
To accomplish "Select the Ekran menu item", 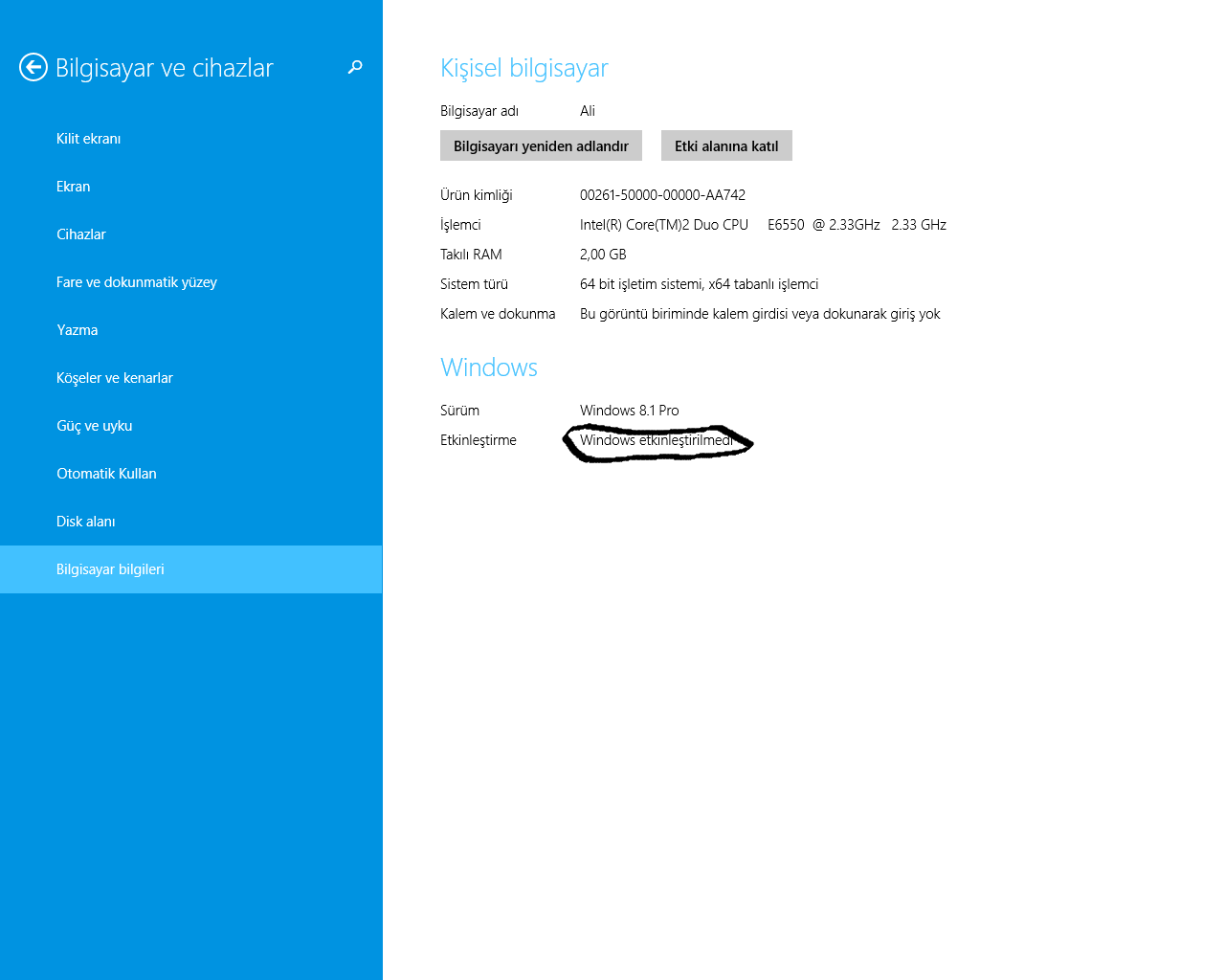I will pyautogui.click(x=191, y=187).
